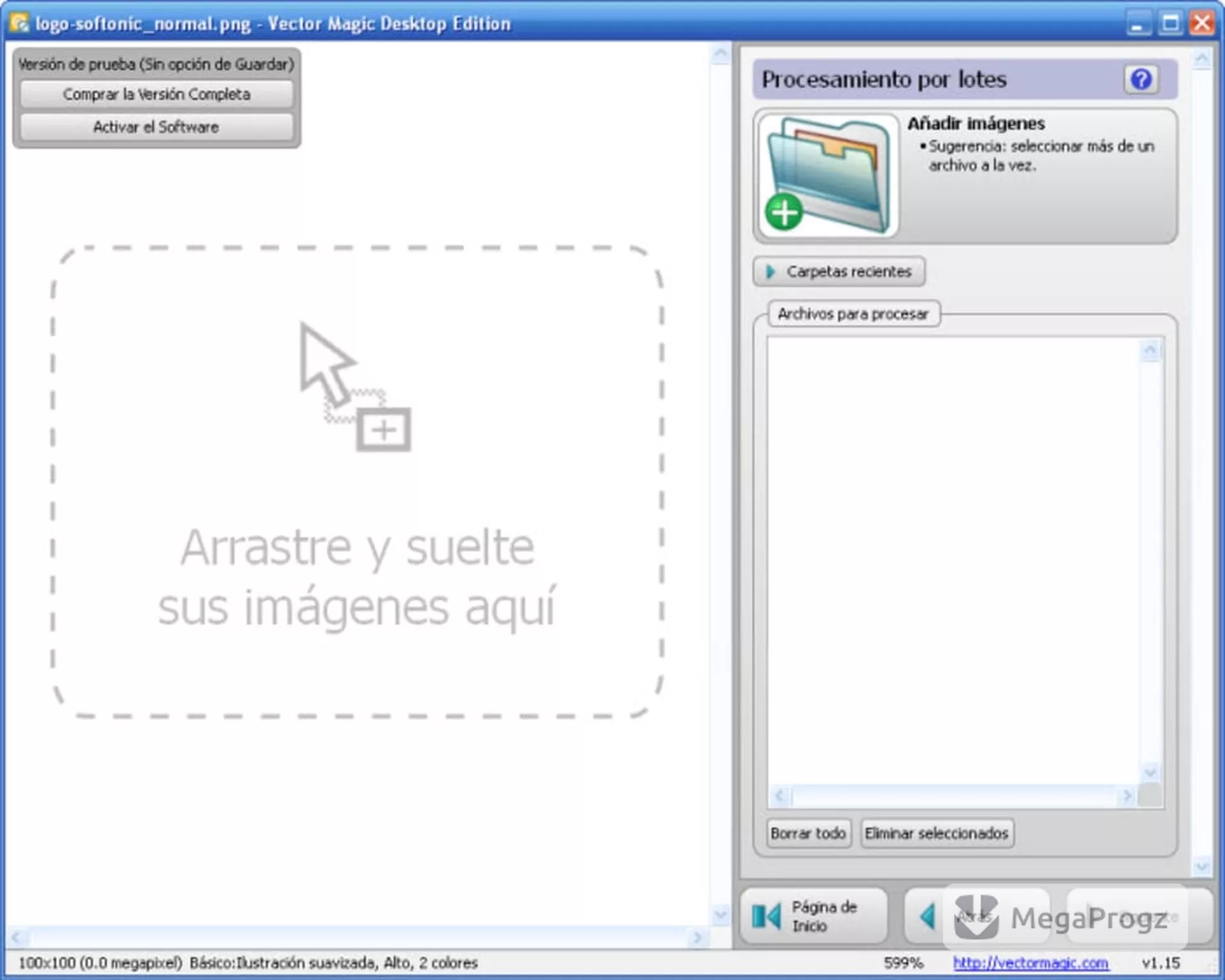Click the v1.15 version label
The height and width of the screenshot is (980, 1225).
1161,962
